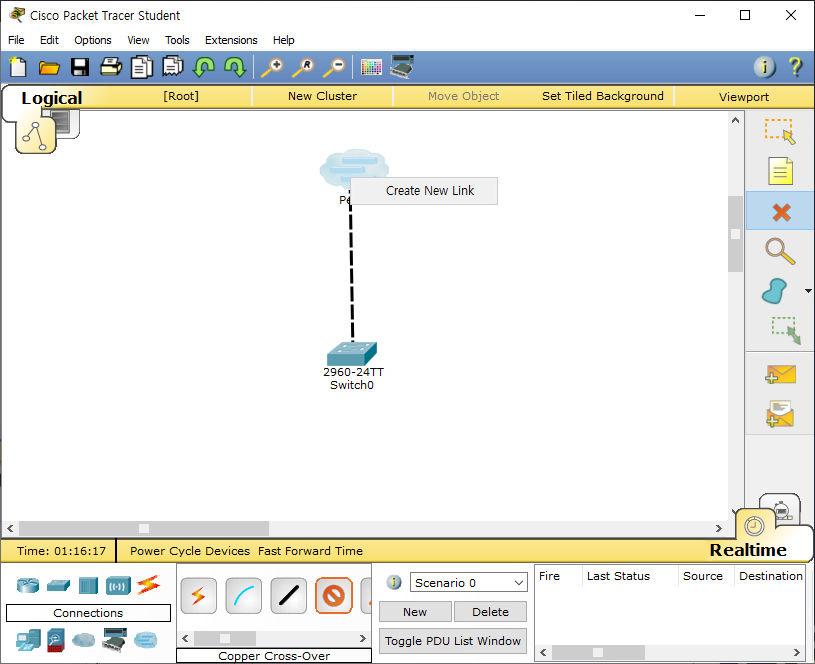Open the View menu
The width and height of the screenshot is (815, 664).
138,40
